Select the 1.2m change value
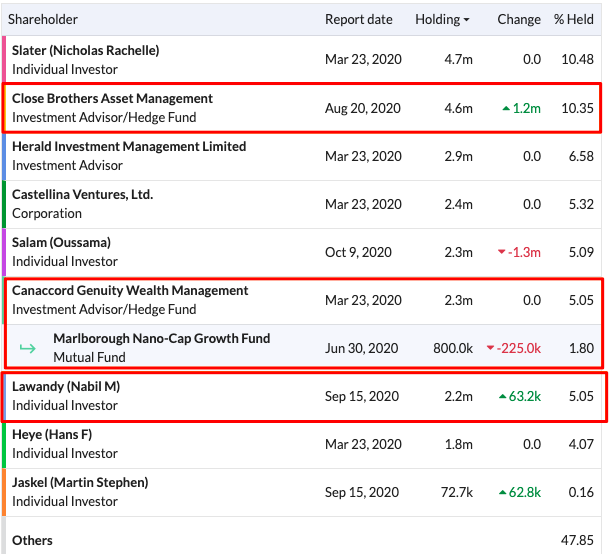The image size is (609, 554). click(x=527, y=108)
